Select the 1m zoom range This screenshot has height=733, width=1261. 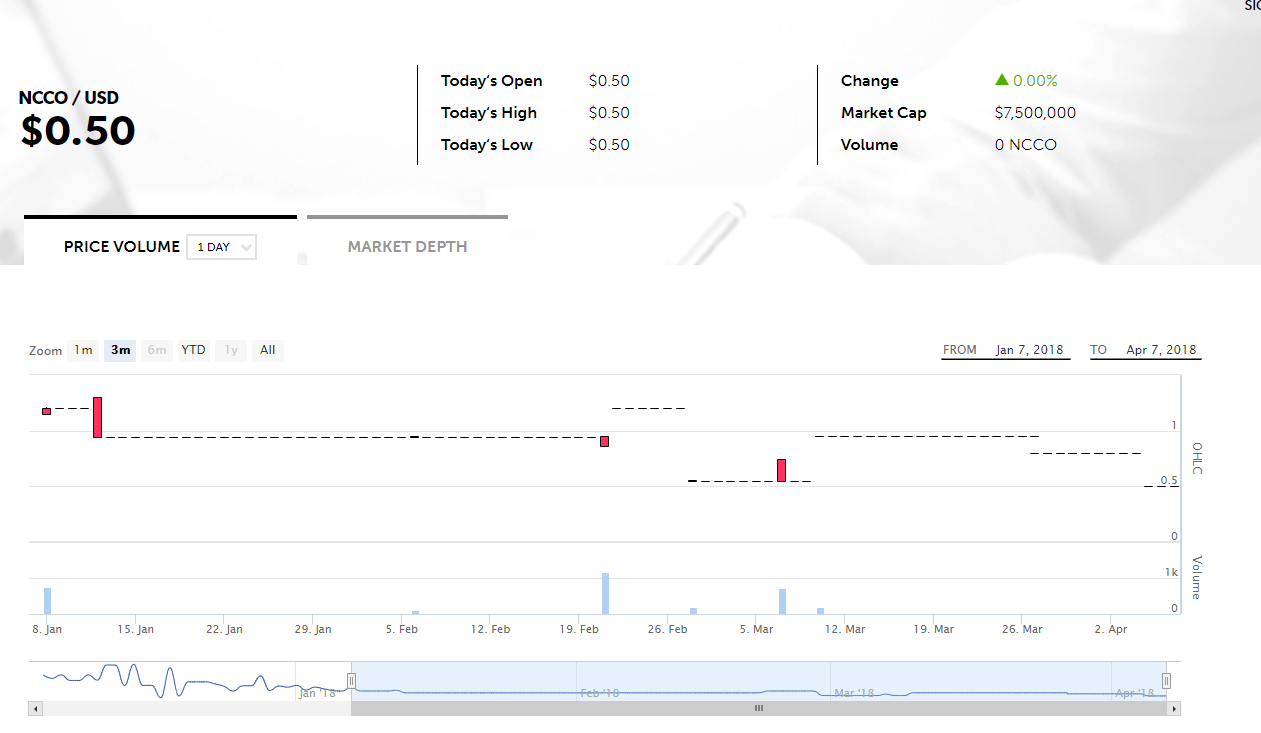[x=83, y=350]
